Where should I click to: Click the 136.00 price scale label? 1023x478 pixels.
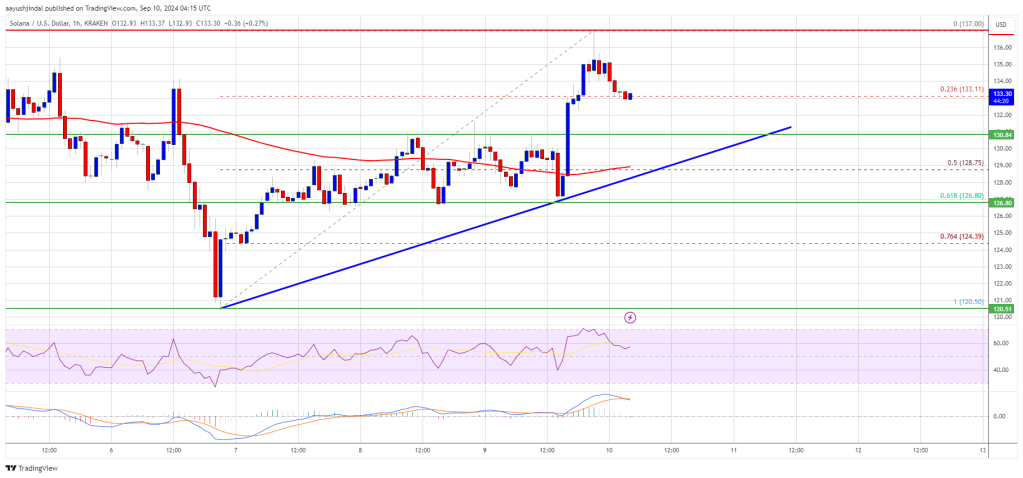[1002, 48]
